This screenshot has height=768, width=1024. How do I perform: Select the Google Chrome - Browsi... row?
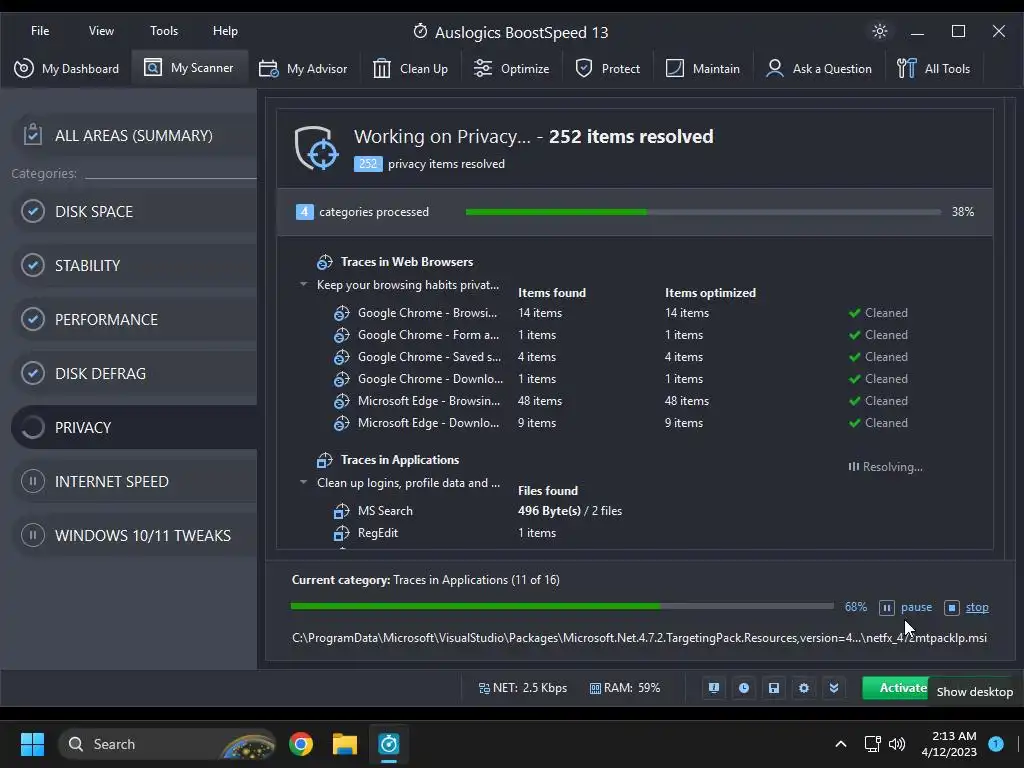point(619,313)
